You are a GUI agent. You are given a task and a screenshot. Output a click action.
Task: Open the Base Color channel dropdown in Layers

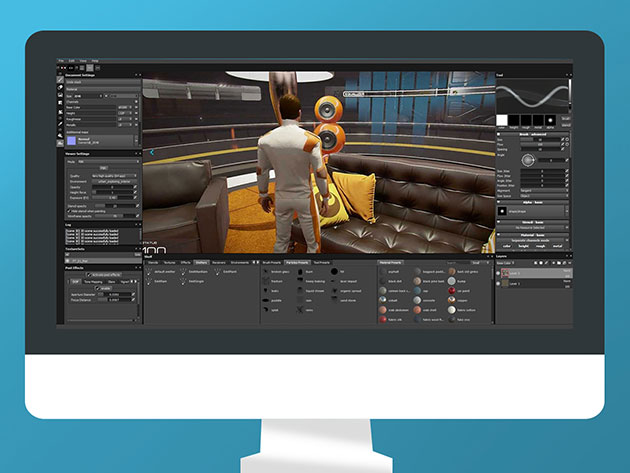[x=505, y=262]
